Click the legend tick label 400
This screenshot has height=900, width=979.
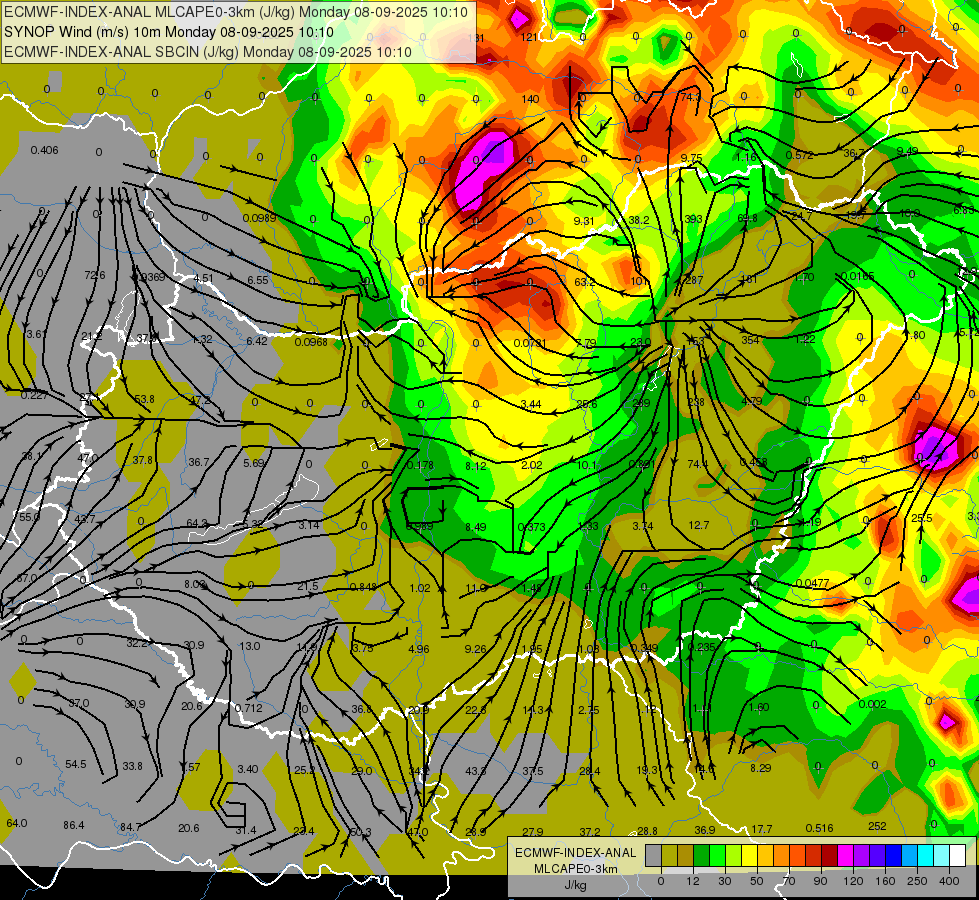[949, 881]
